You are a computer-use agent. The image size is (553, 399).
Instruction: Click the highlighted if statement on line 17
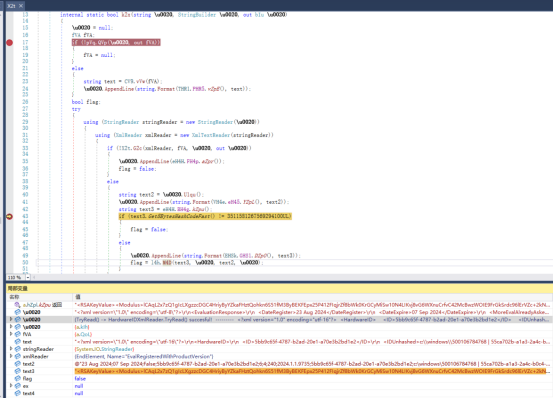pos(116,43)
